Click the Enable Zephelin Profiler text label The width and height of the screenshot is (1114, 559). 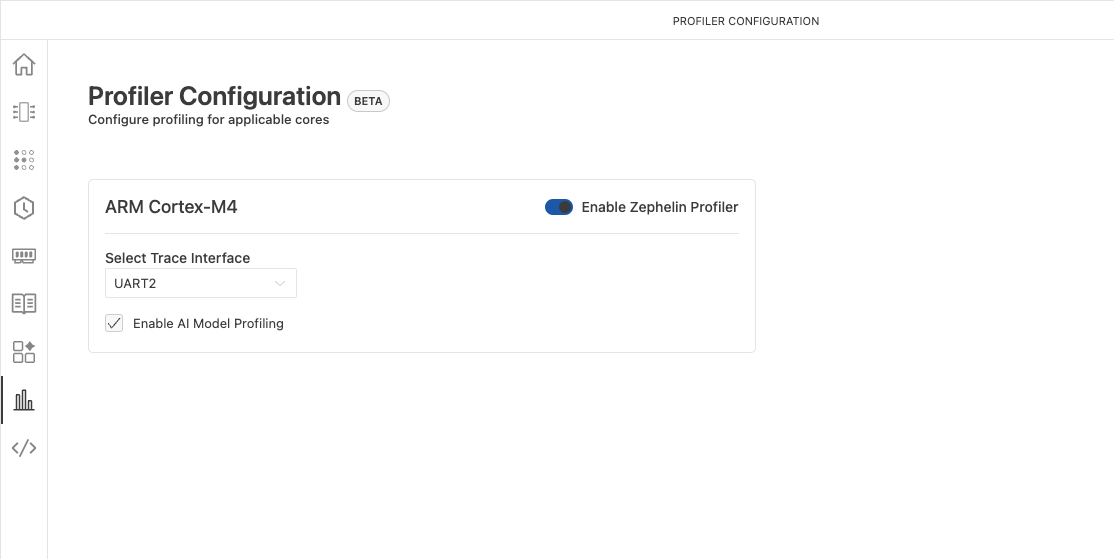(x=660, y=207)
